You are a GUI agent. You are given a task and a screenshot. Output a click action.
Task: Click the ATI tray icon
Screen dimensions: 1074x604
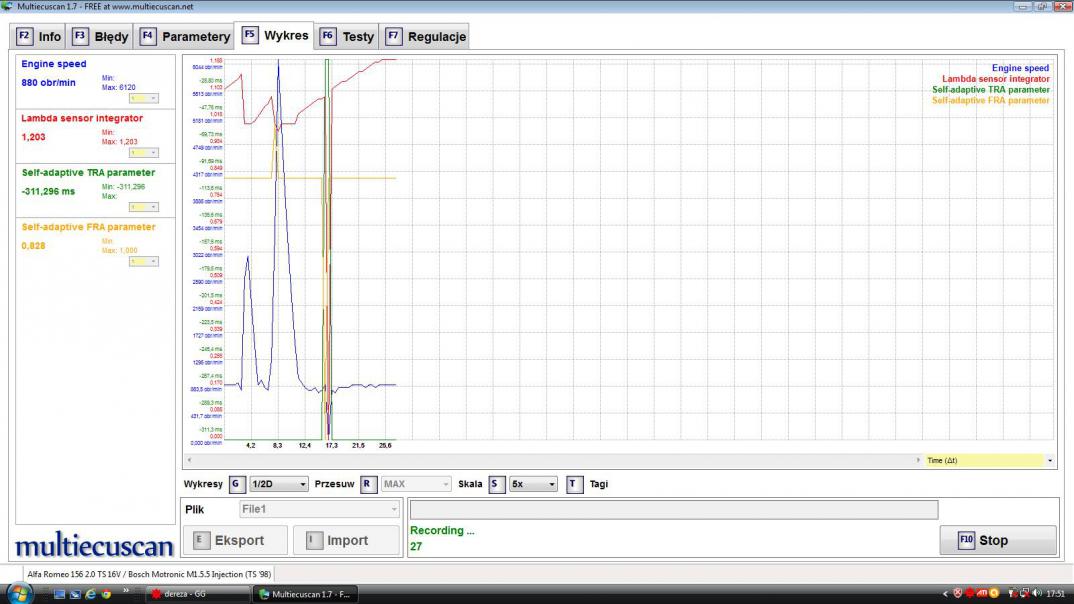click(982, 593)
